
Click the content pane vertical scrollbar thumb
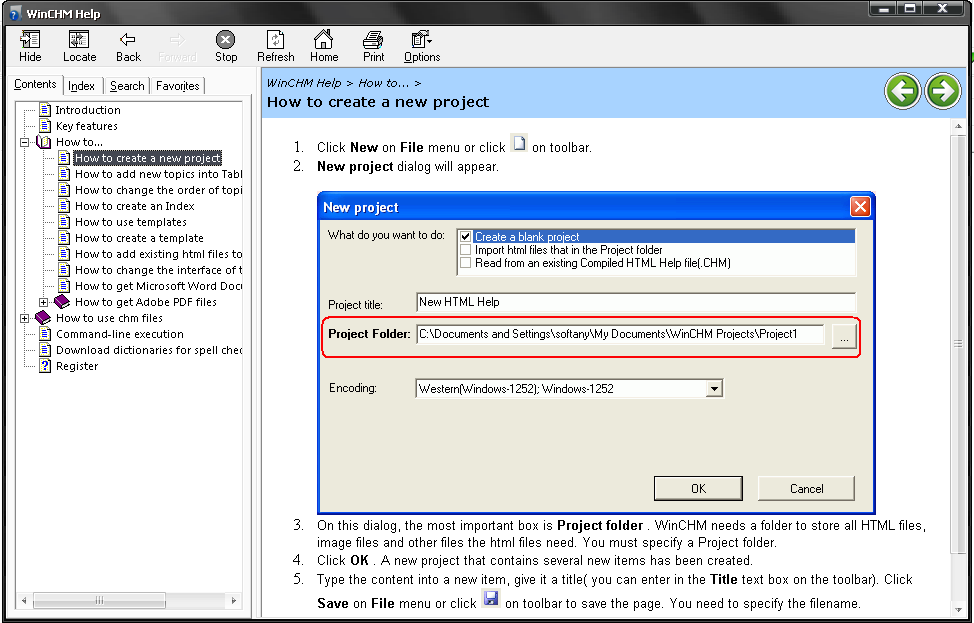(x=957, y=343)
